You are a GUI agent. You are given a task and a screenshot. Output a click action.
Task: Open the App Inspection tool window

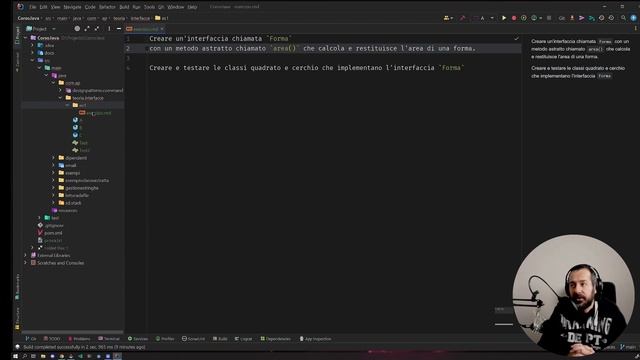(316, 339)
